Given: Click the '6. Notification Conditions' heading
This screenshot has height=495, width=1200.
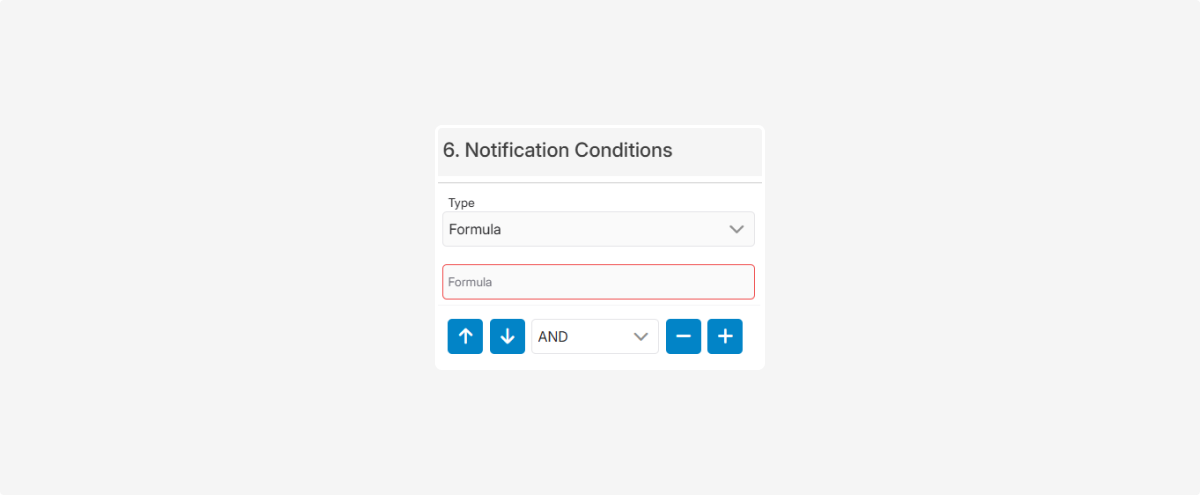Looking at the screenshot, I should (557, 150).
